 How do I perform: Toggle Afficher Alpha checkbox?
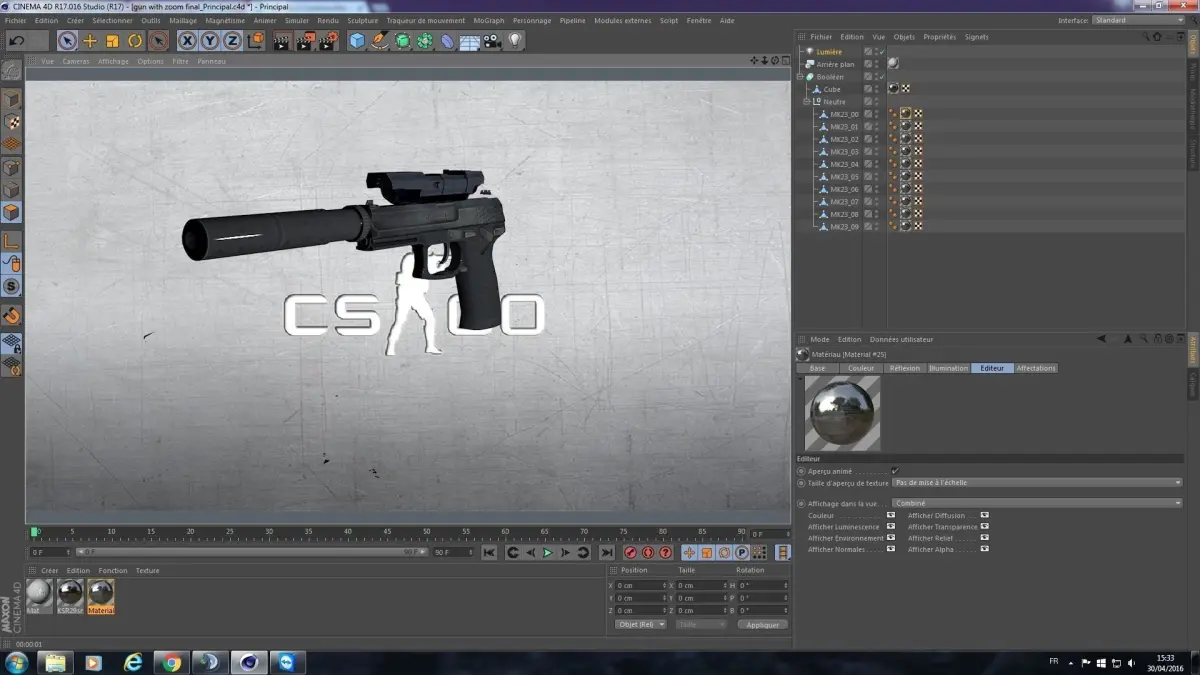[x=985, y=549]
